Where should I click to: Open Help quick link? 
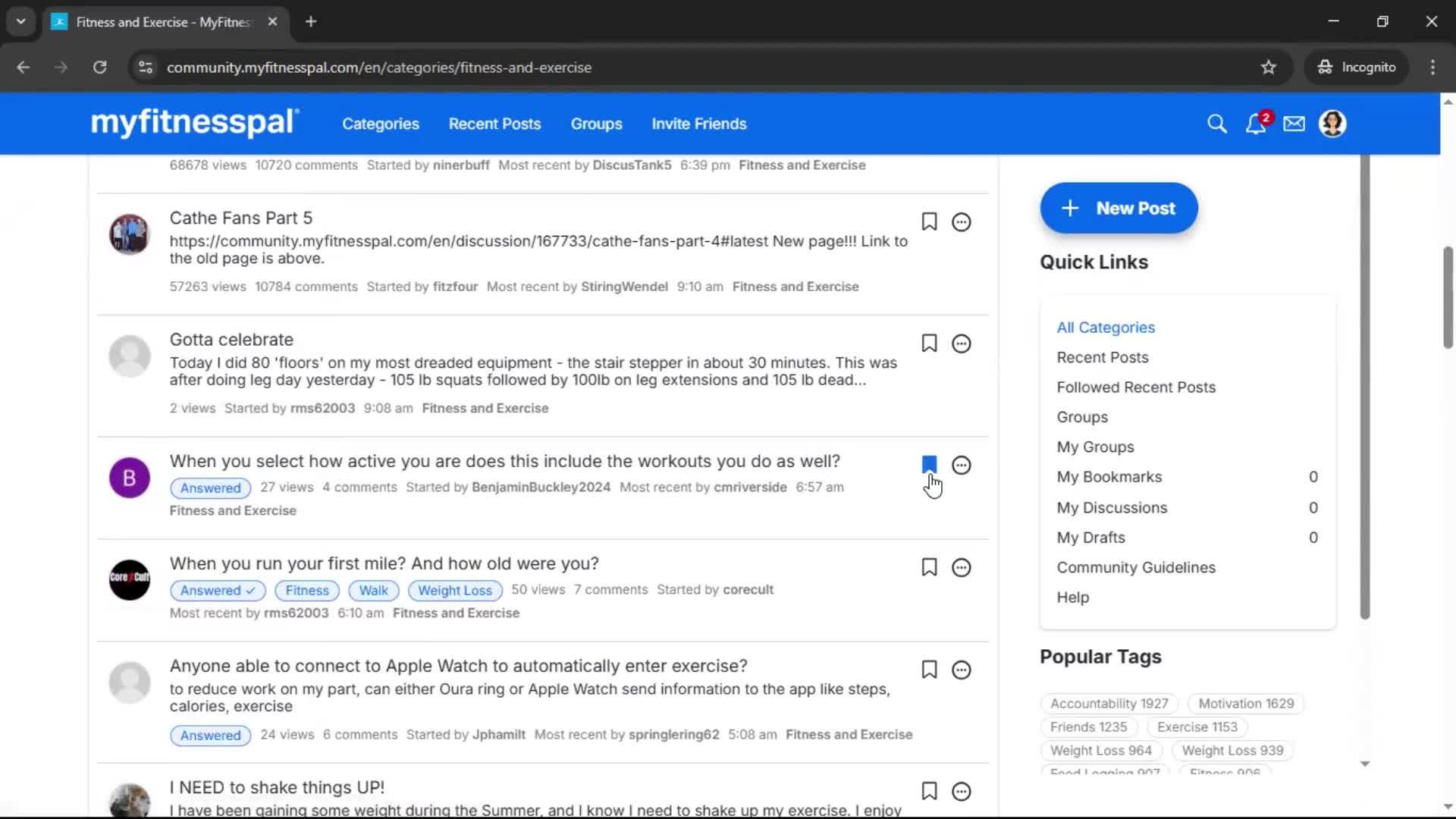(x=1072, y=598)
